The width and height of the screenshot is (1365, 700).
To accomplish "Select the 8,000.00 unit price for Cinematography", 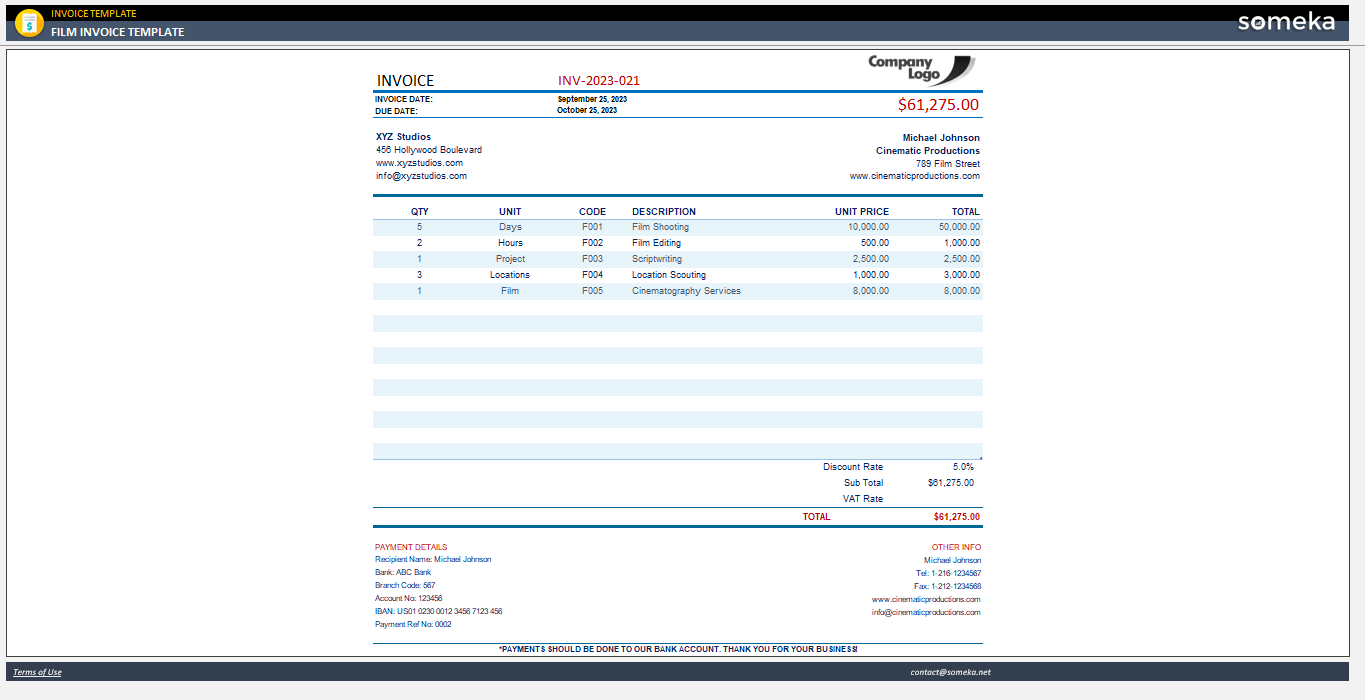I will click(866, 291).
